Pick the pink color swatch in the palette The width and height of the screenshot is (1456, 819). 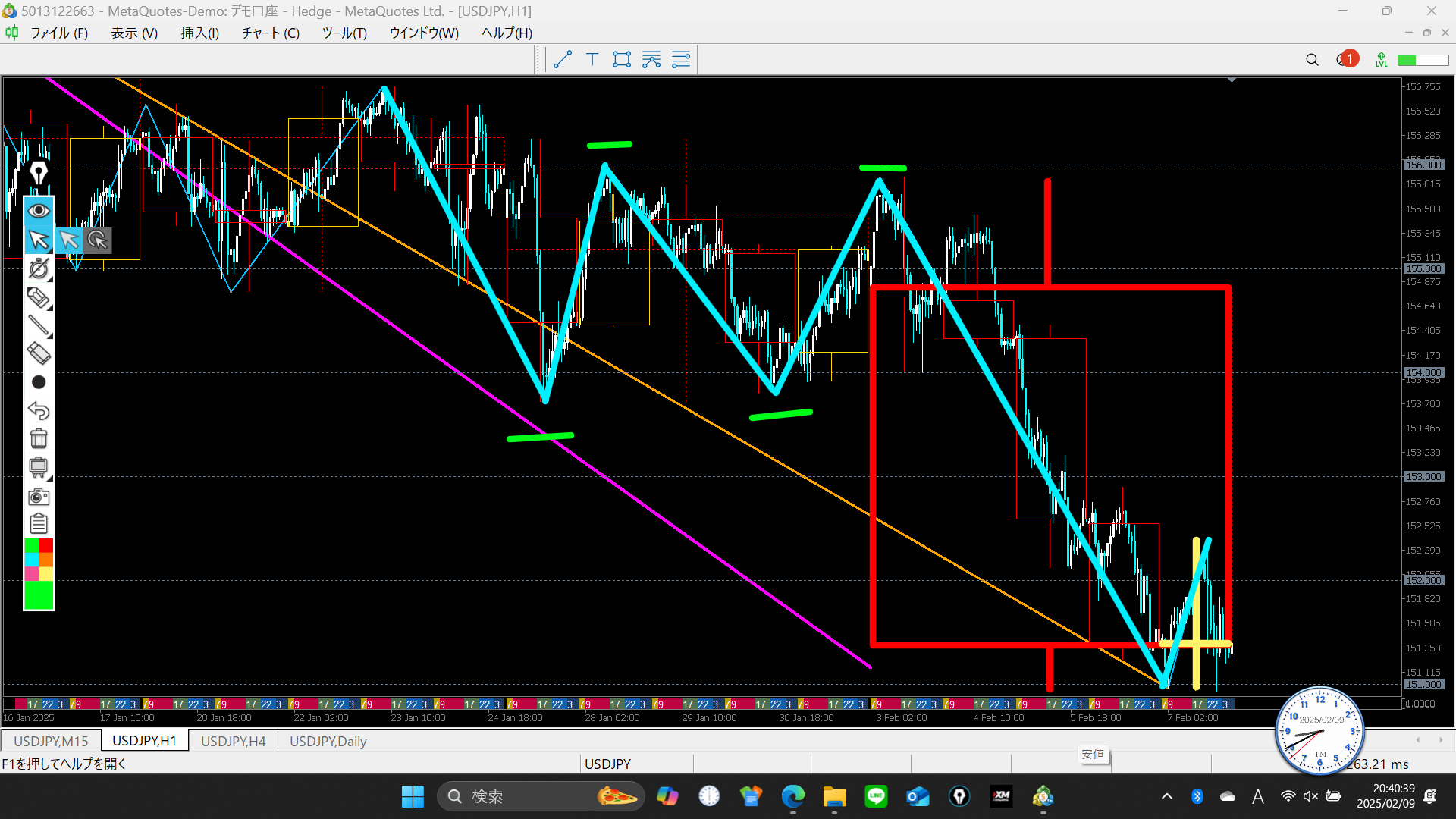pos(32,574)
